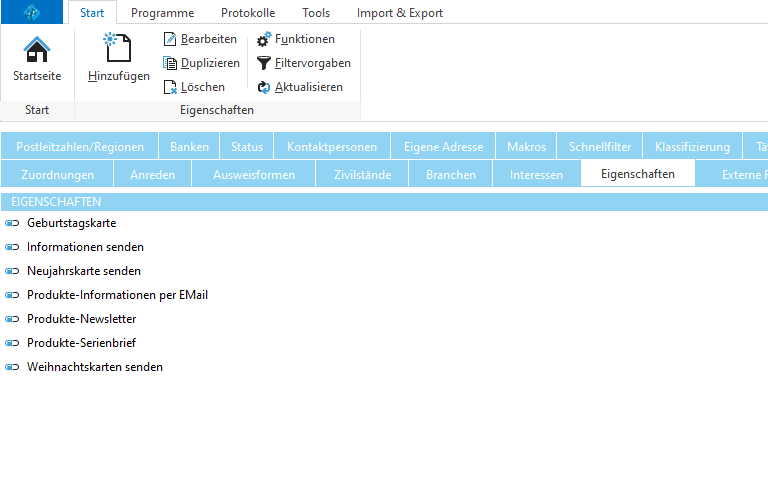768x482 pixels.
Task: Click the Löschen delete icon
Action: point(170,87)
